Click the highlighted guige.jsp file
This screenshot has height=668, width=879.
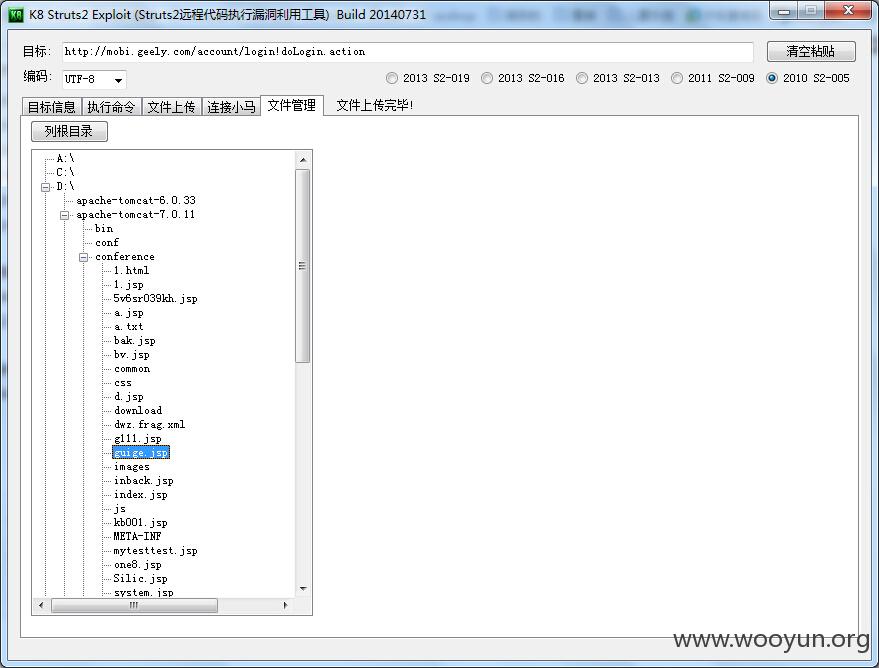point(141,453)
